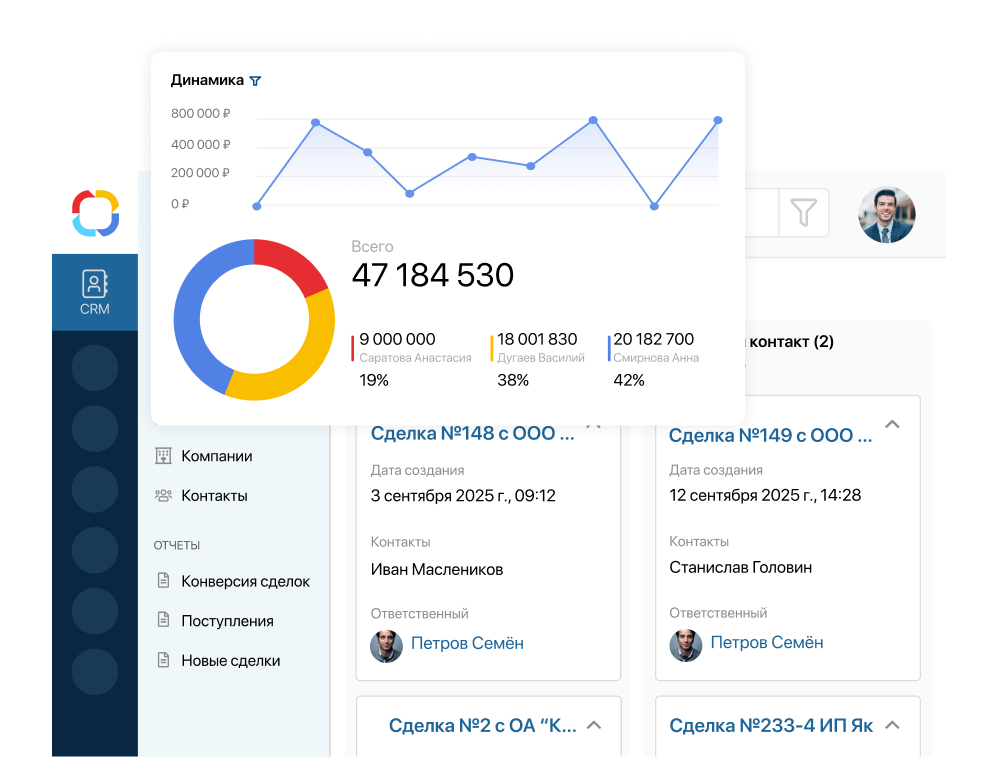Open the Сделка №148 с ООО link
Image resolution: width=998 pixels, height=757 pixels.
pos(472,434)
